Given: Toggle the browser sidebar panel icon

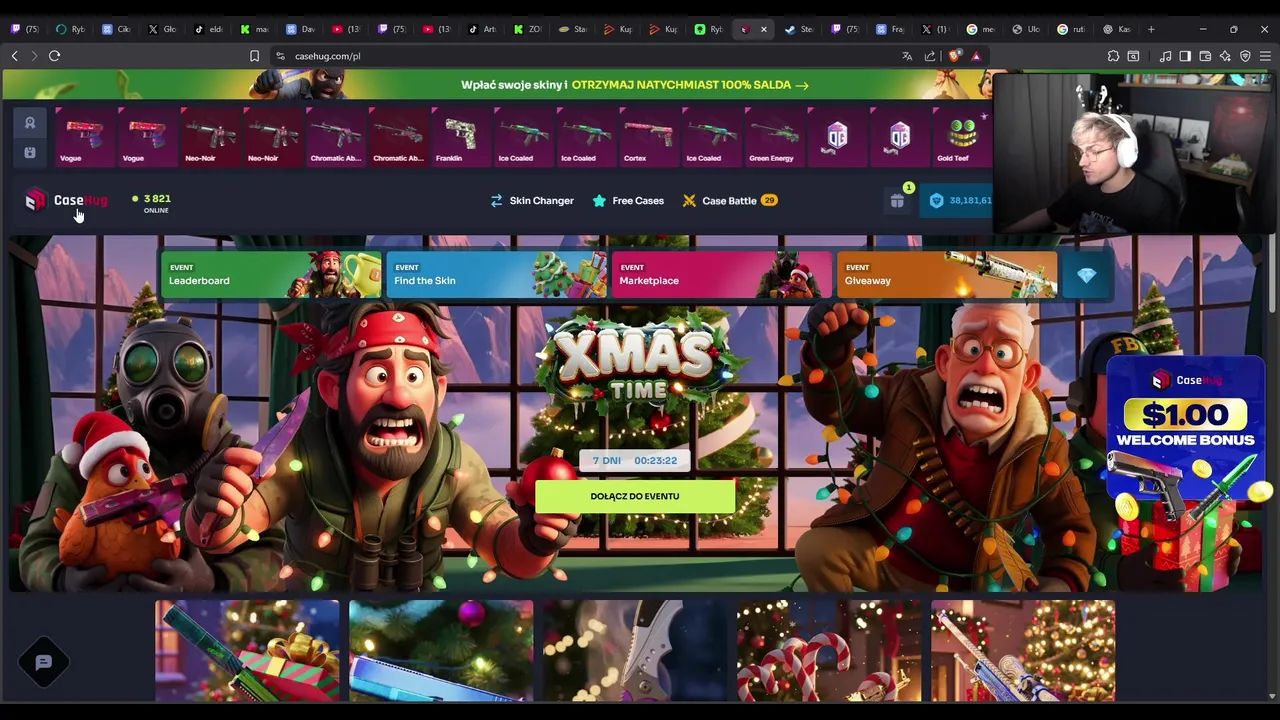Looking at the screenshot, I should coord(1185,56).
